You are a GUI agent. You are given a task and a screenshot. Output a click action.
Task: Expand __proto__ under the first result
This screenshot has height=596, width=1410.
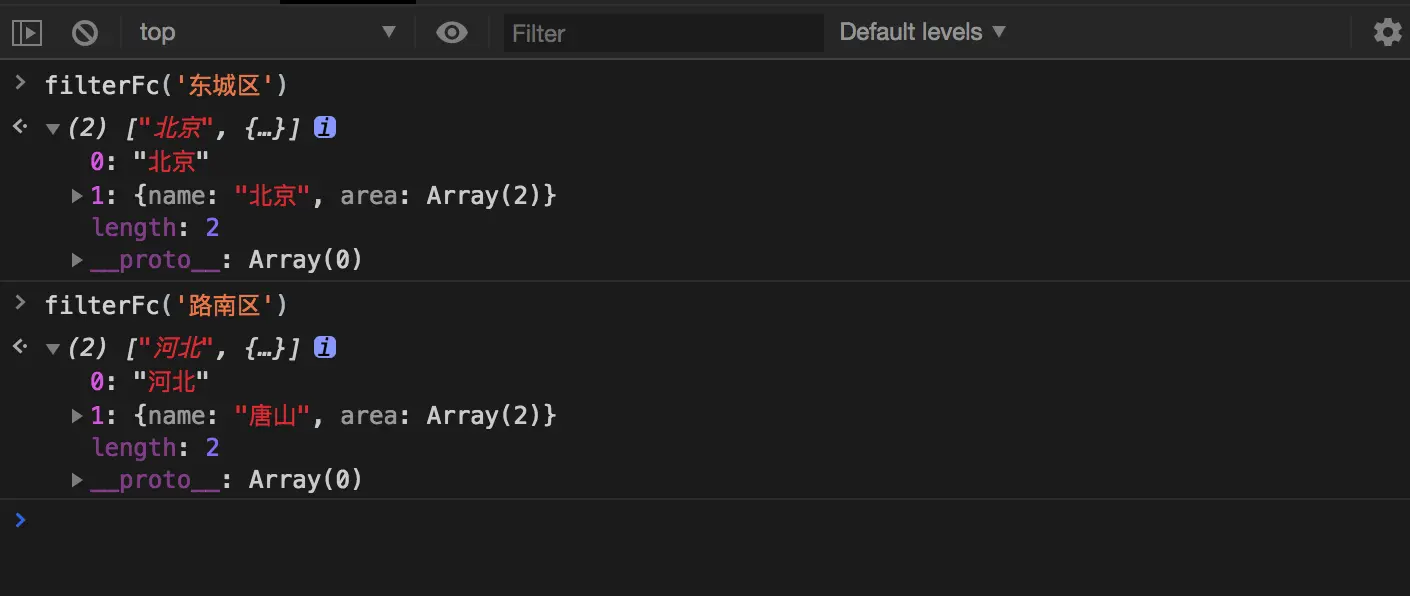coord(78,259)
